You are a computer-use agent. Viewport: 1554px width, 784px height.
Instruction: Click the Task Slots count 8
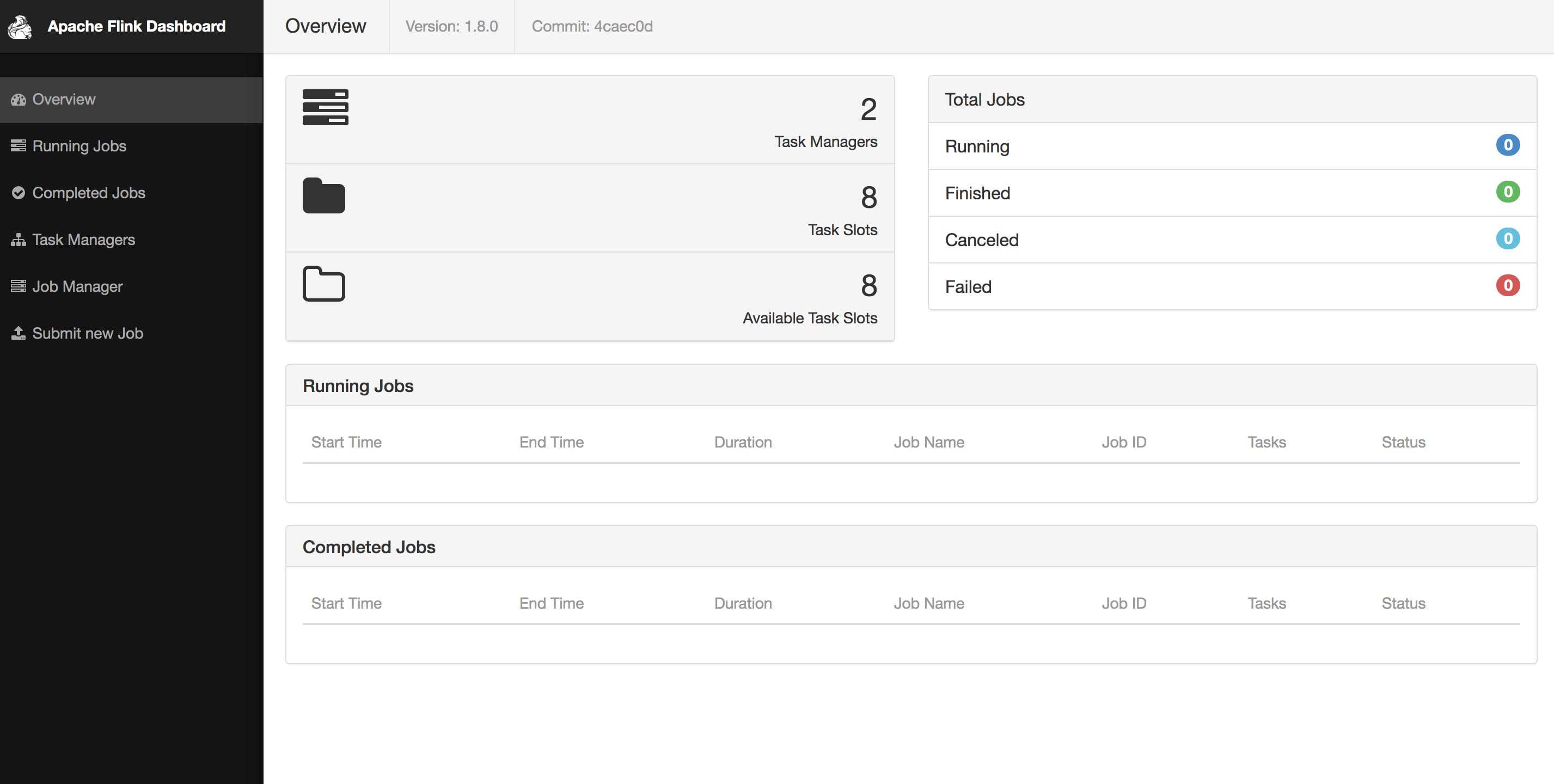868,197
